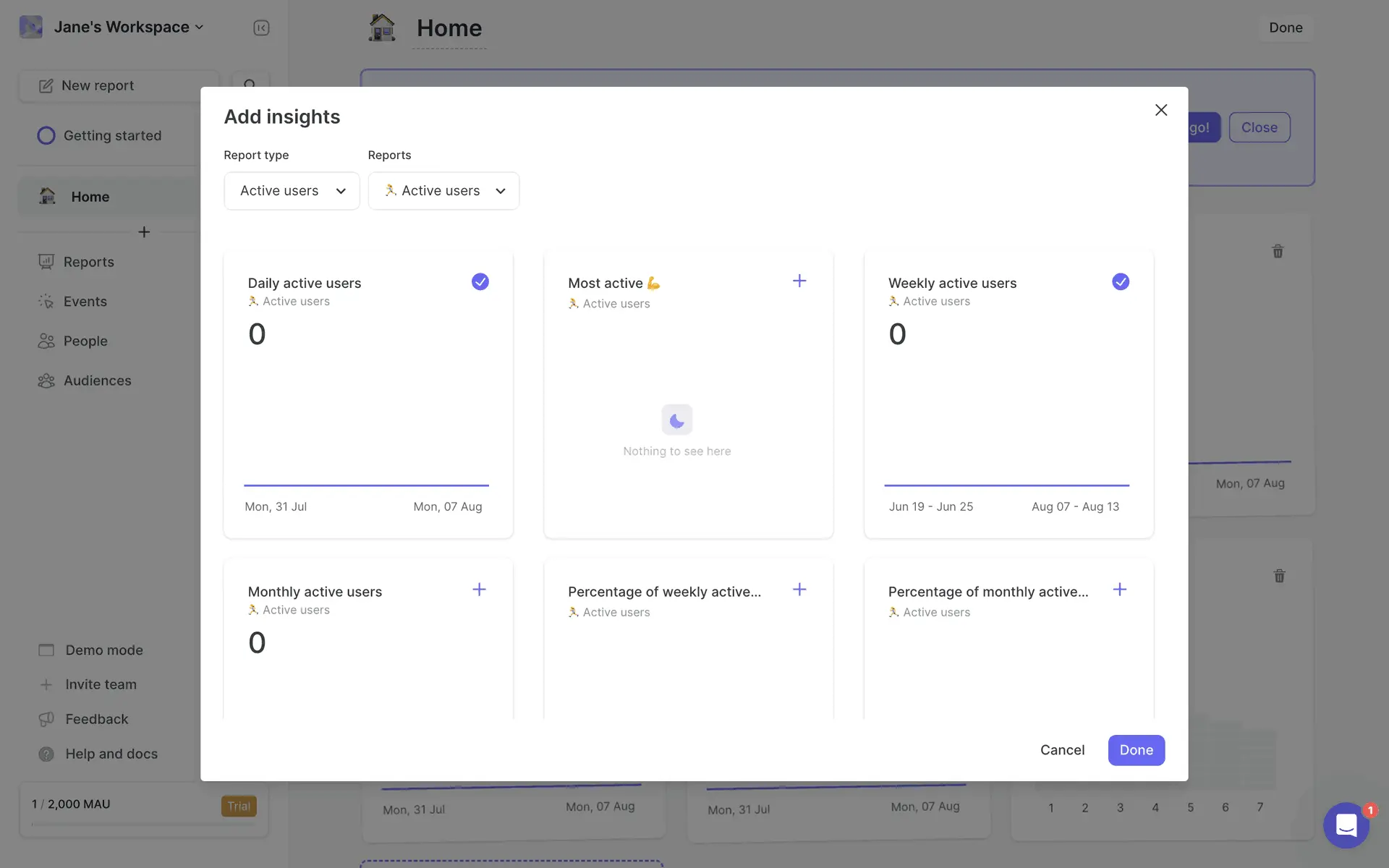Viewport: 1389px width, 868px height.
Task: Toggle Demo mode in sidebar
Action: [x=103, y=650]
